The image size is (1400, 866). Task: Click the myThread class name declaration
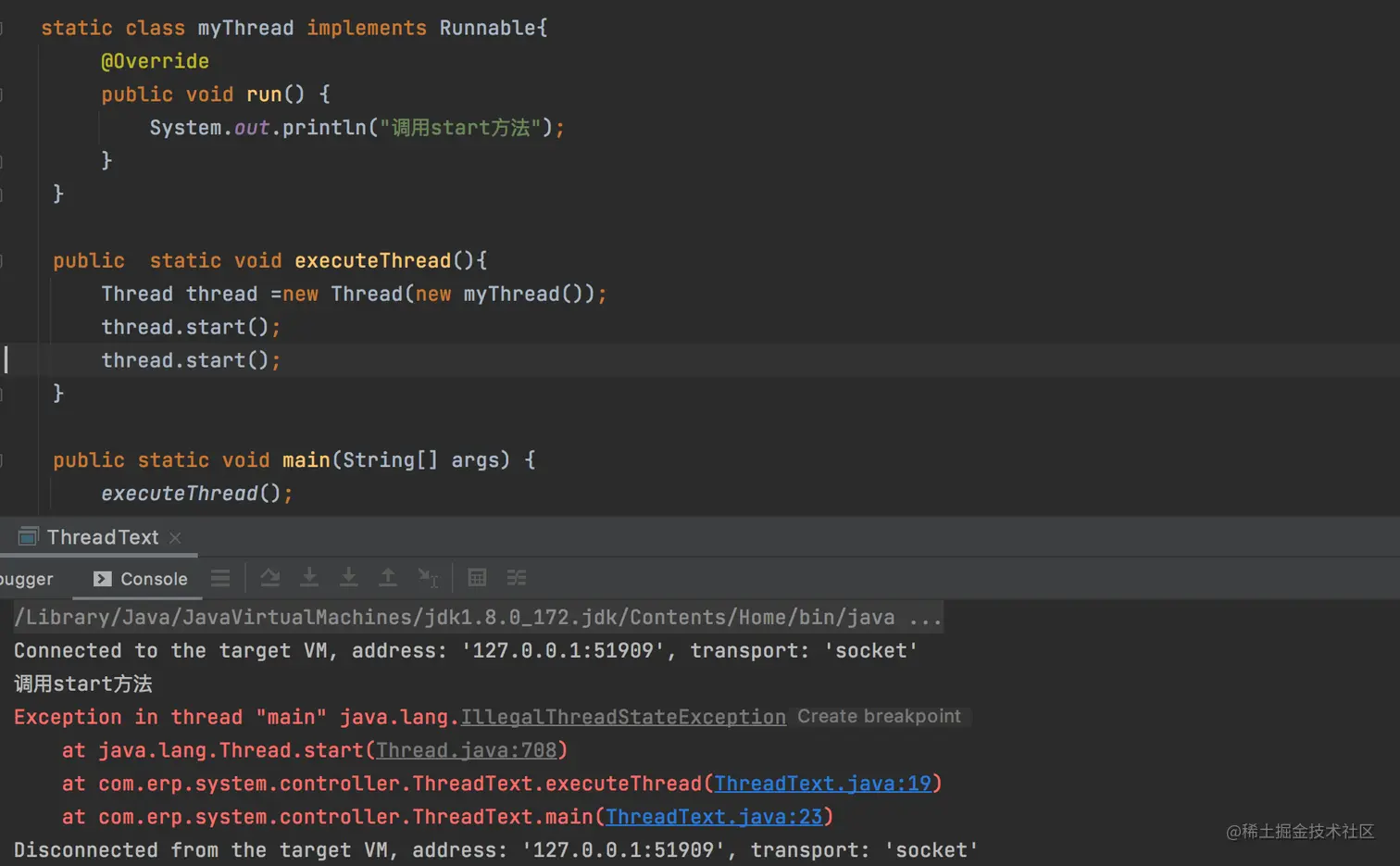245,28
